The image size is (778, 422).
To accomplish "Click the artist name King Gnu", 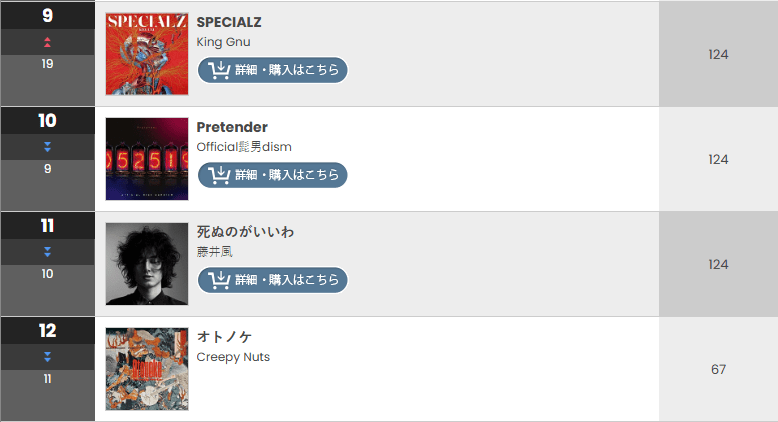I will 223,42.
